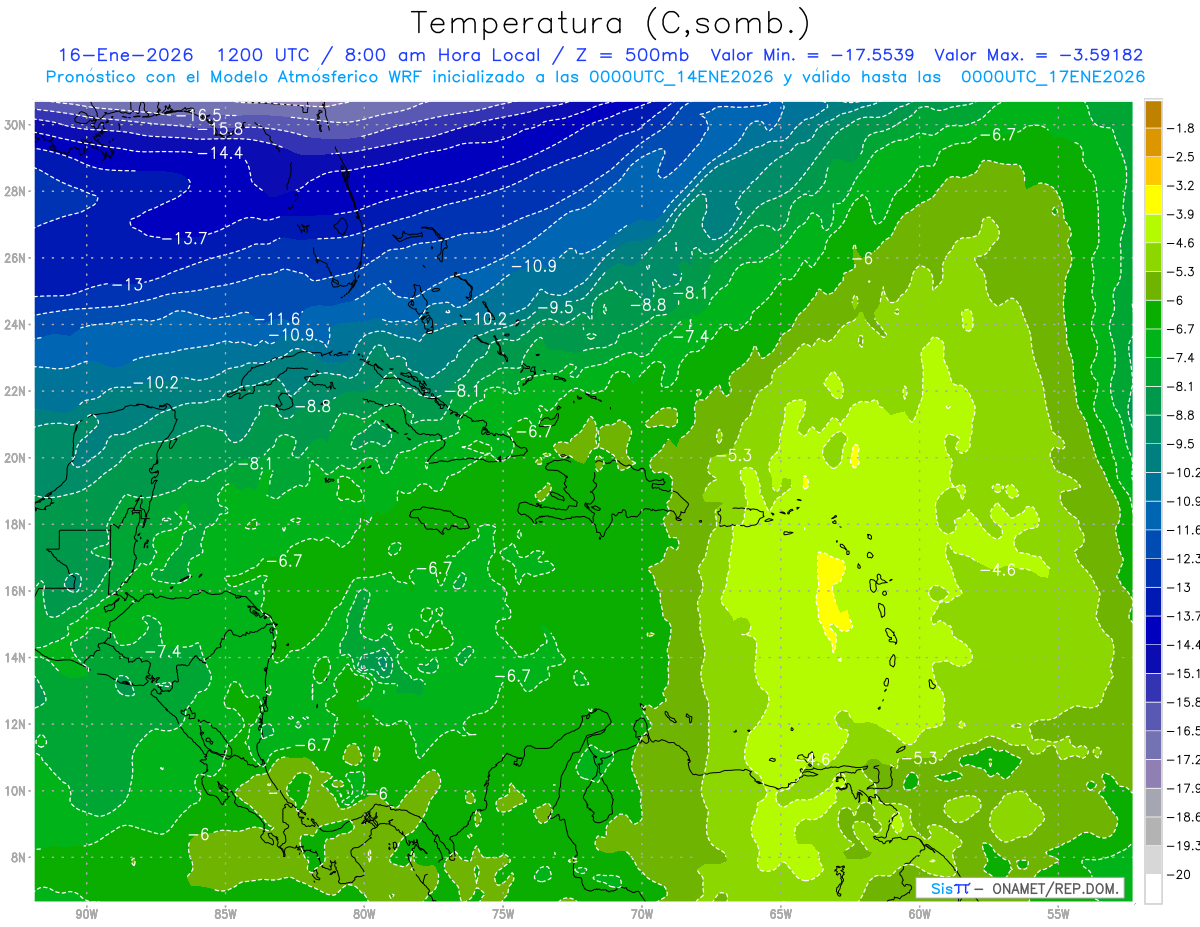Click the "-13" contour label on the map

tap(127, 285)
